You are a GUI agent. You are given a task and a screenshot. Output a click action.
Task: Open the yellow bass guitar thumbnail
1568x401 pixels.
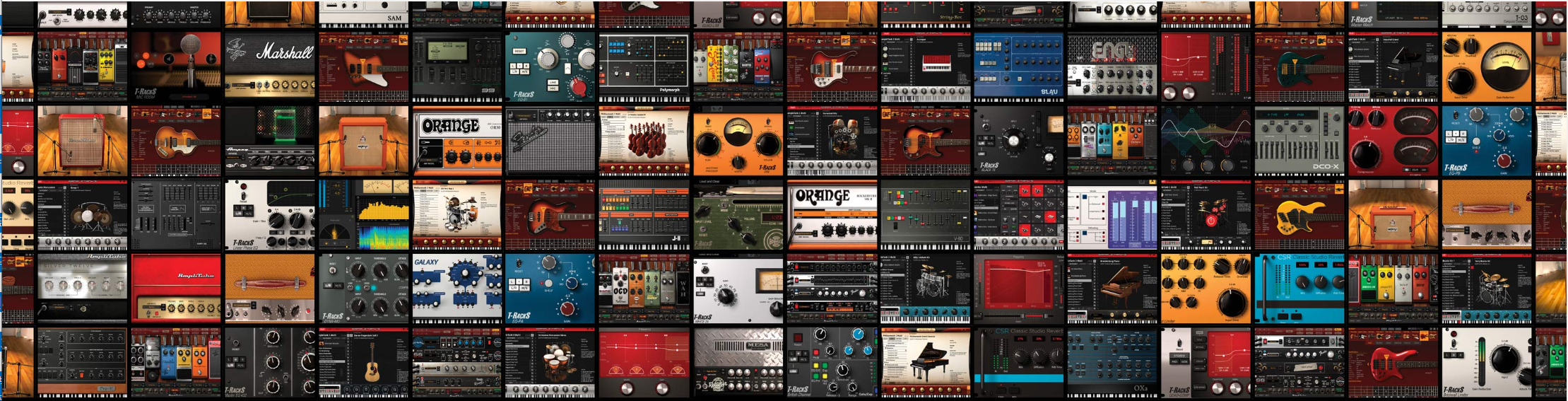click(1299, 215)
